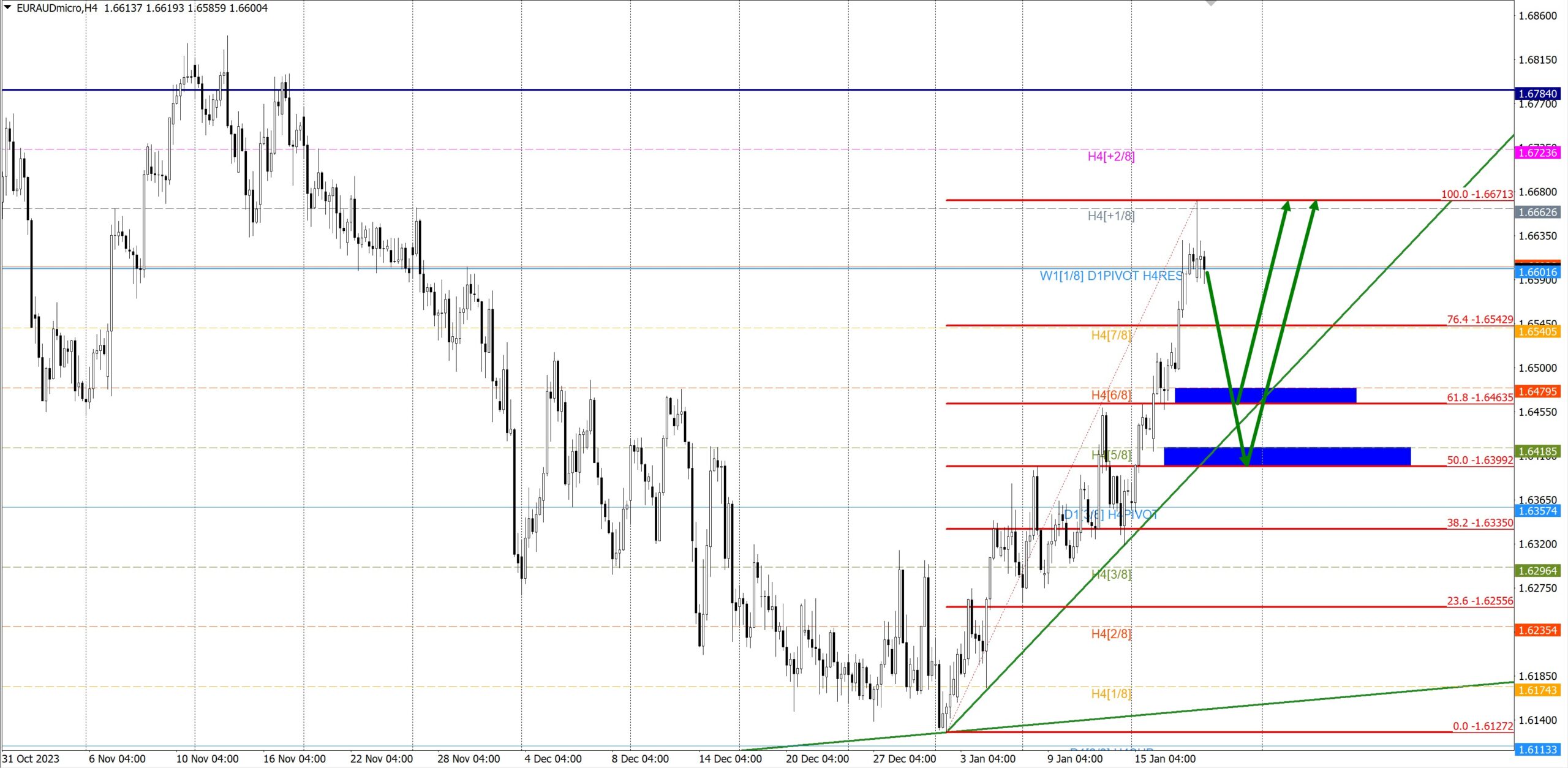This screenshot has height=768, width=1568.
Task: Click the orange 1.62354 price label
Action: [x=1537, y=630]
